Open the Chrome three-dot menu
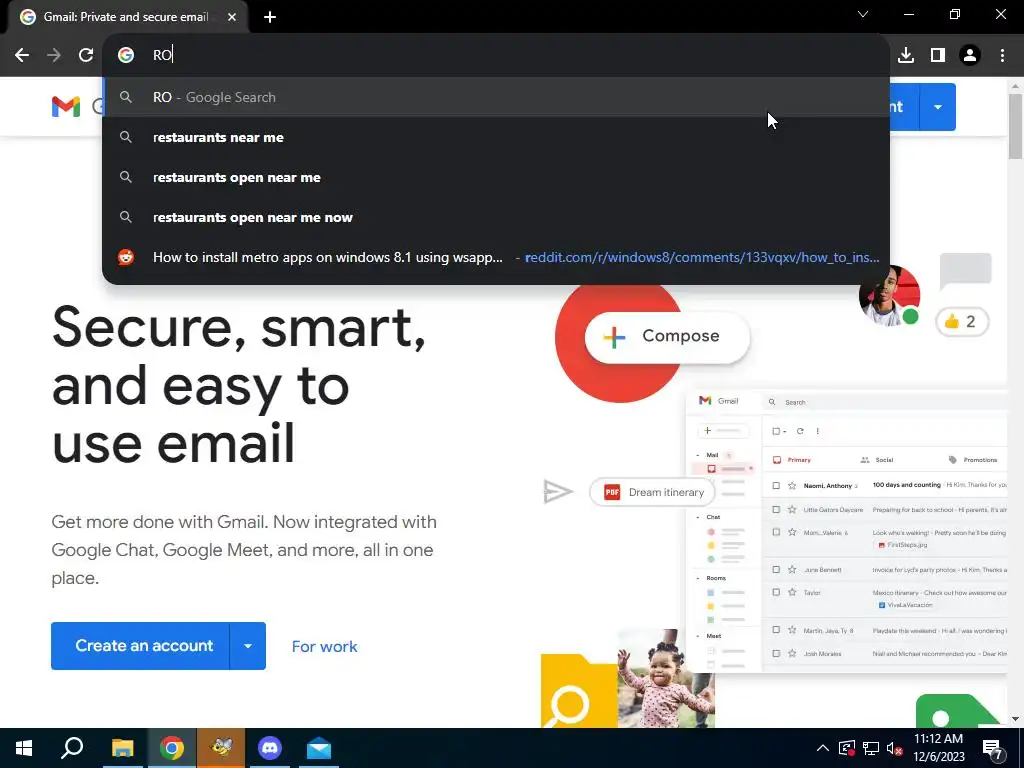The height and width of the screenshot is (768, 1024). click(x=1002, y=55)
